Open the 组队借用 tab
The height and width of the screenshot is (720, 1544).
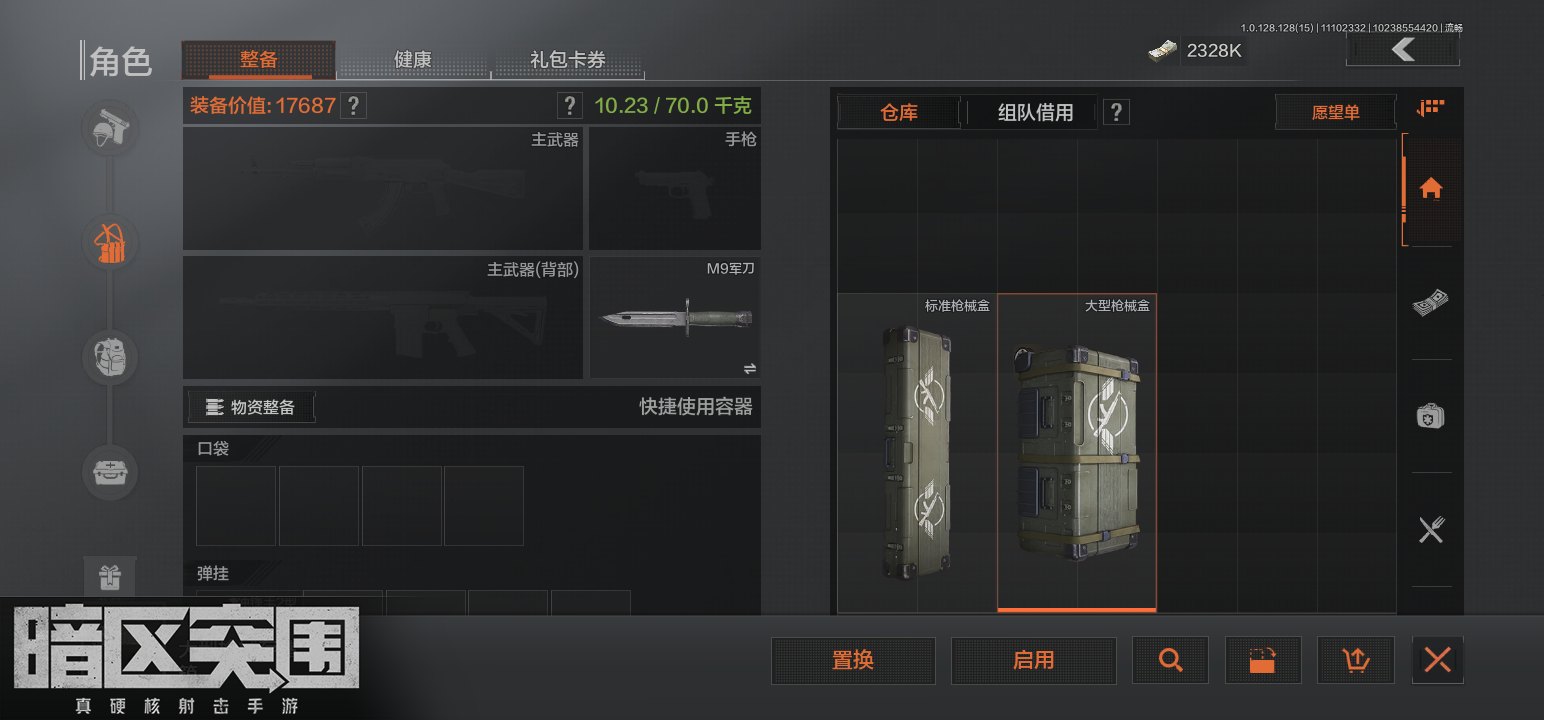pos(1035,112)
